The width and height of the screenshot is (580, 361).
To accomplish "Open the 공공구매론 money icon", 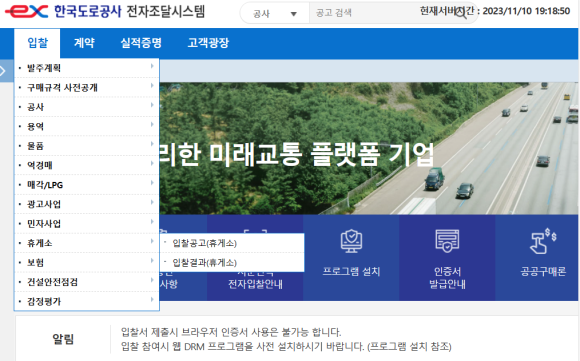I will [543, 241].
